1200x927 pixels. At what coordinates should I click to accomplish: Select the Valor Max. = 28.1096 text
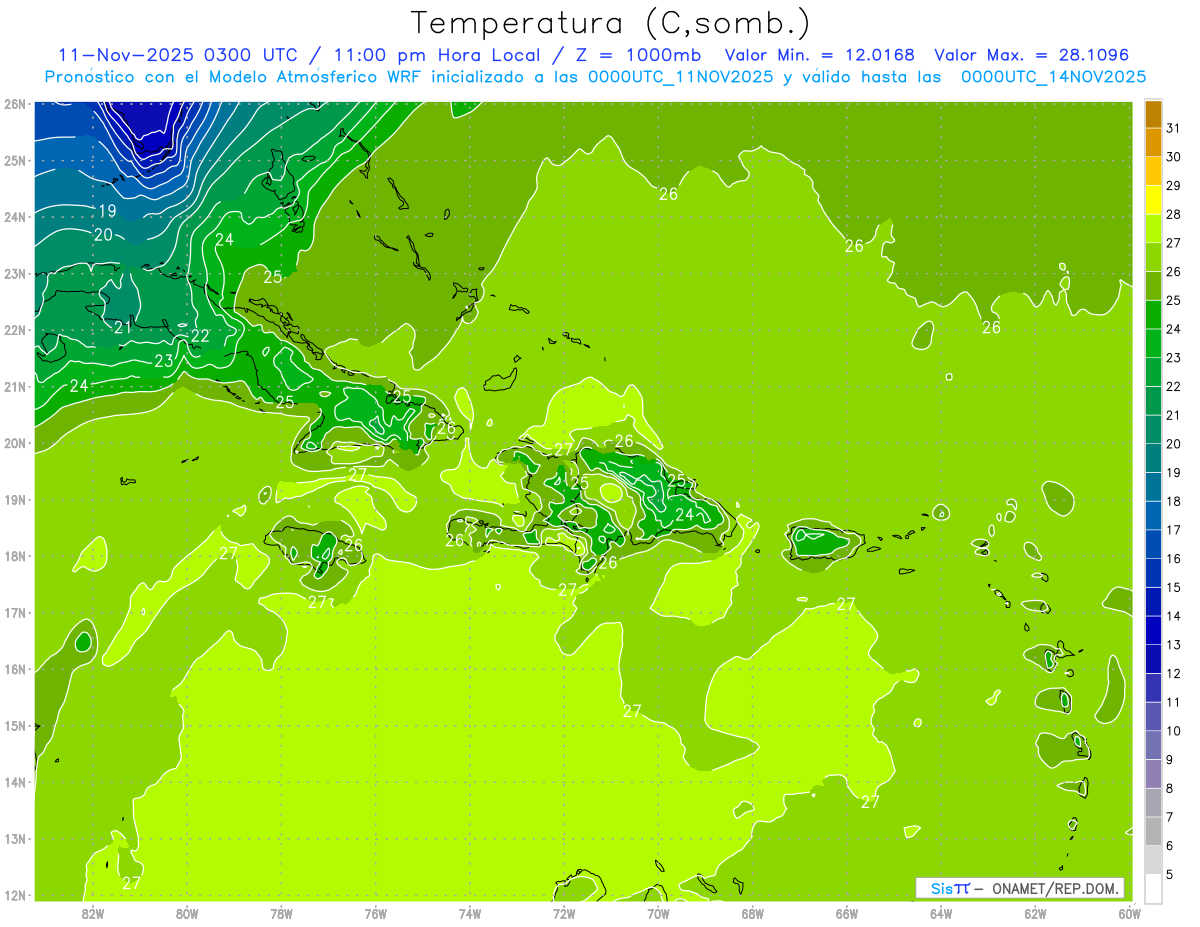pos(1032,55)
